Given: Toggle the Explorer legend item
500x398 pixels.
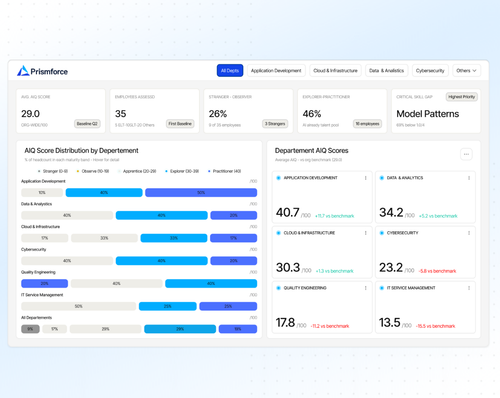Looking at the screenshot, I should 182,171.
